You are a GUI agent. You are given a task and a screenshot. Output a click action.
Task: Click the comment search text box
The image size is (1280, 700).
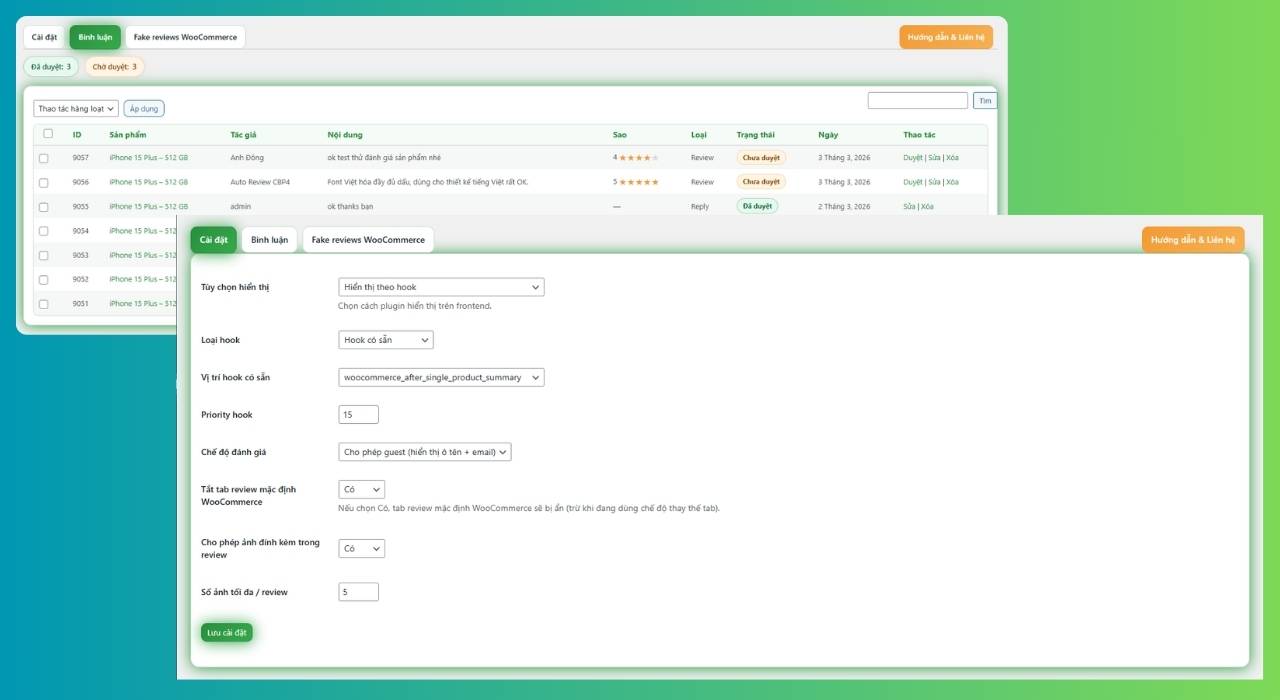click(917, 101)
